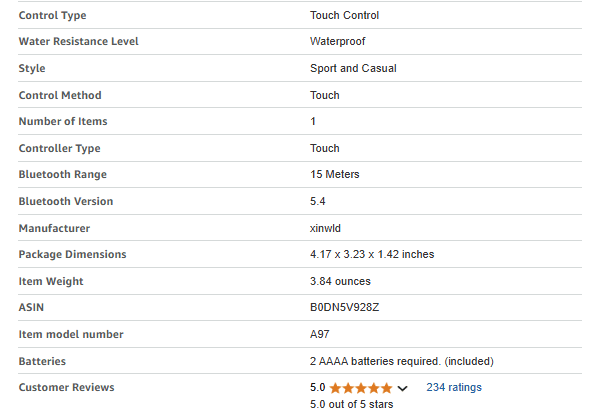Click the Package Dimensions value text
The image size is (590, 415).
tap(372, 254)
